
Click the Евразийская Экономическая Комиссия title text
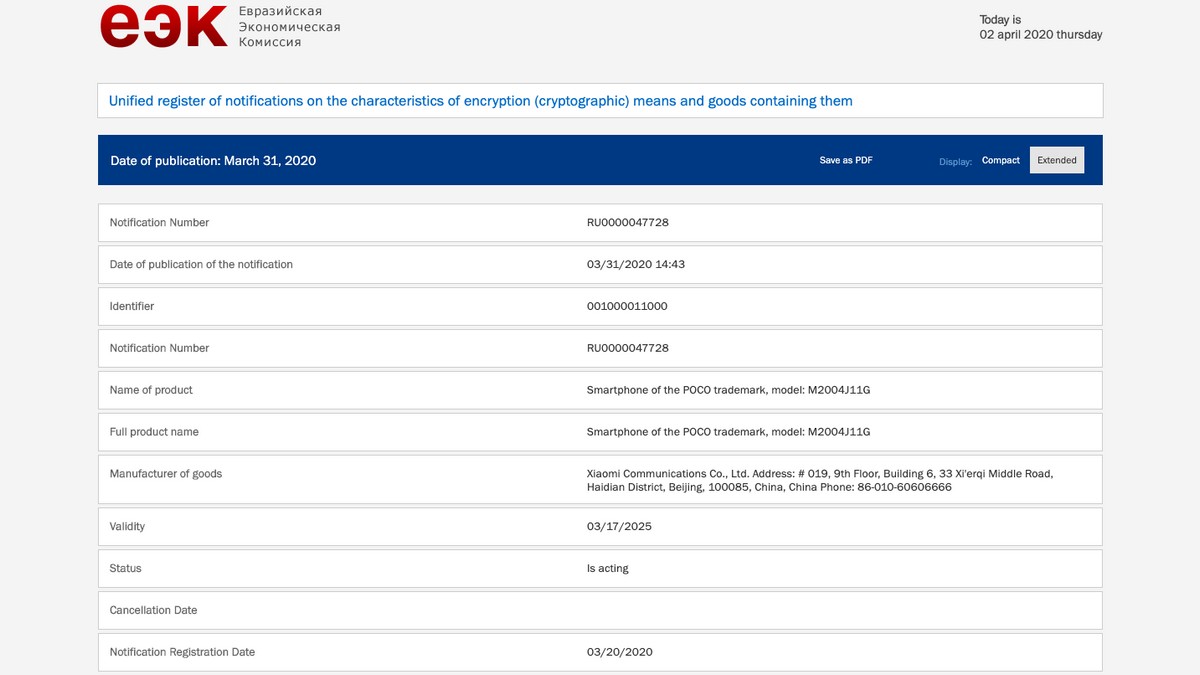click(289, 26)
